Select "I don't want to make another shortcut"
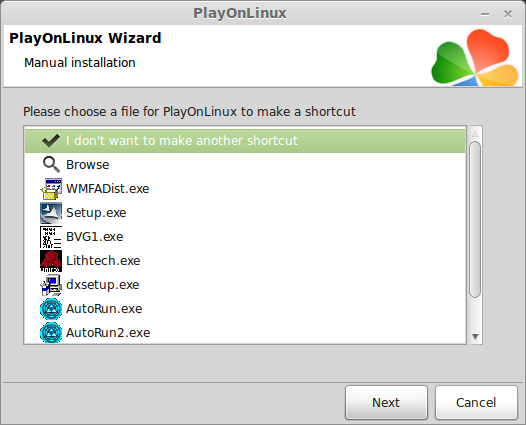526x425 pixels. point(245,141)
